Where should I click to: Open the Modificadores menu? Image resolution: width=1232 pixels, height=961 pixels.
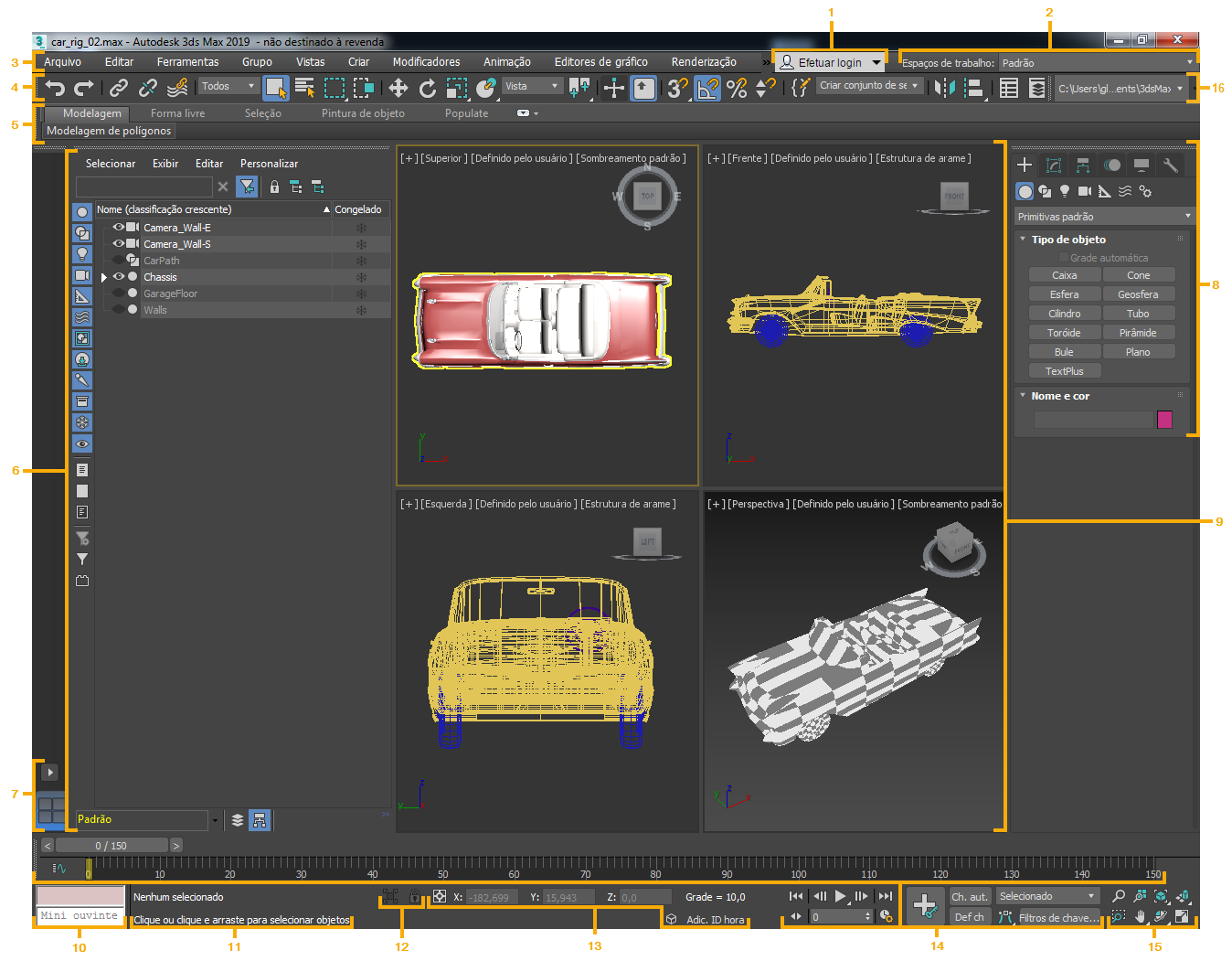pyautogui.click(x=426, y=62)
